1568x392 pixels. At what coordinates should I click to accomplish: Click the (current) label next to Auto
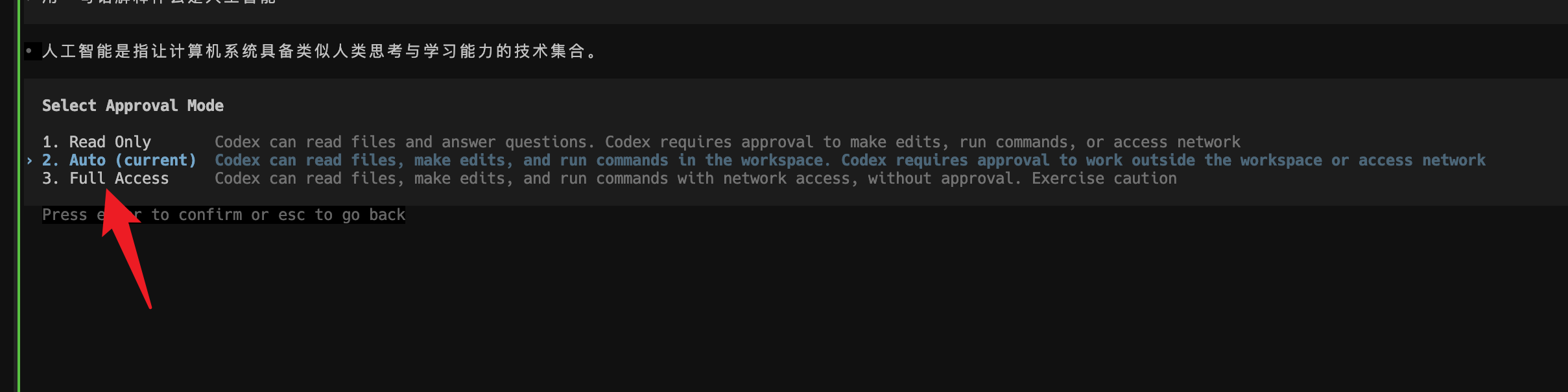[156, 160]
